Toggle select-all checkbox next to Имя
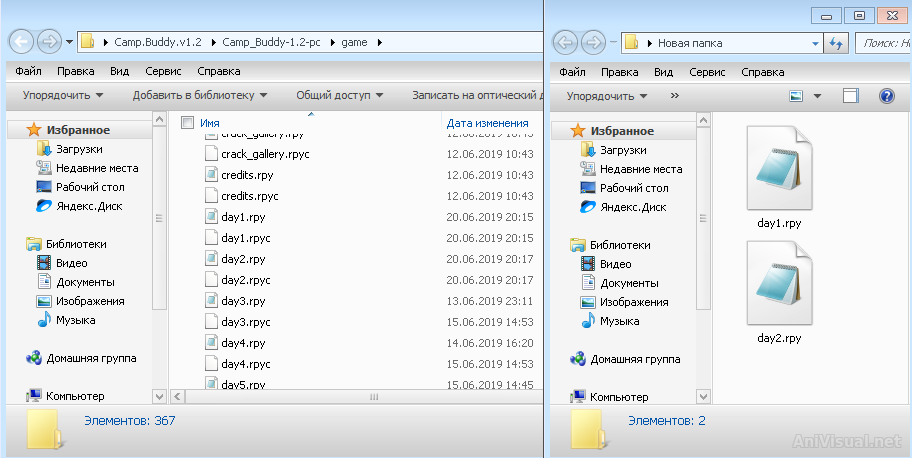 [x=187, y=123]
